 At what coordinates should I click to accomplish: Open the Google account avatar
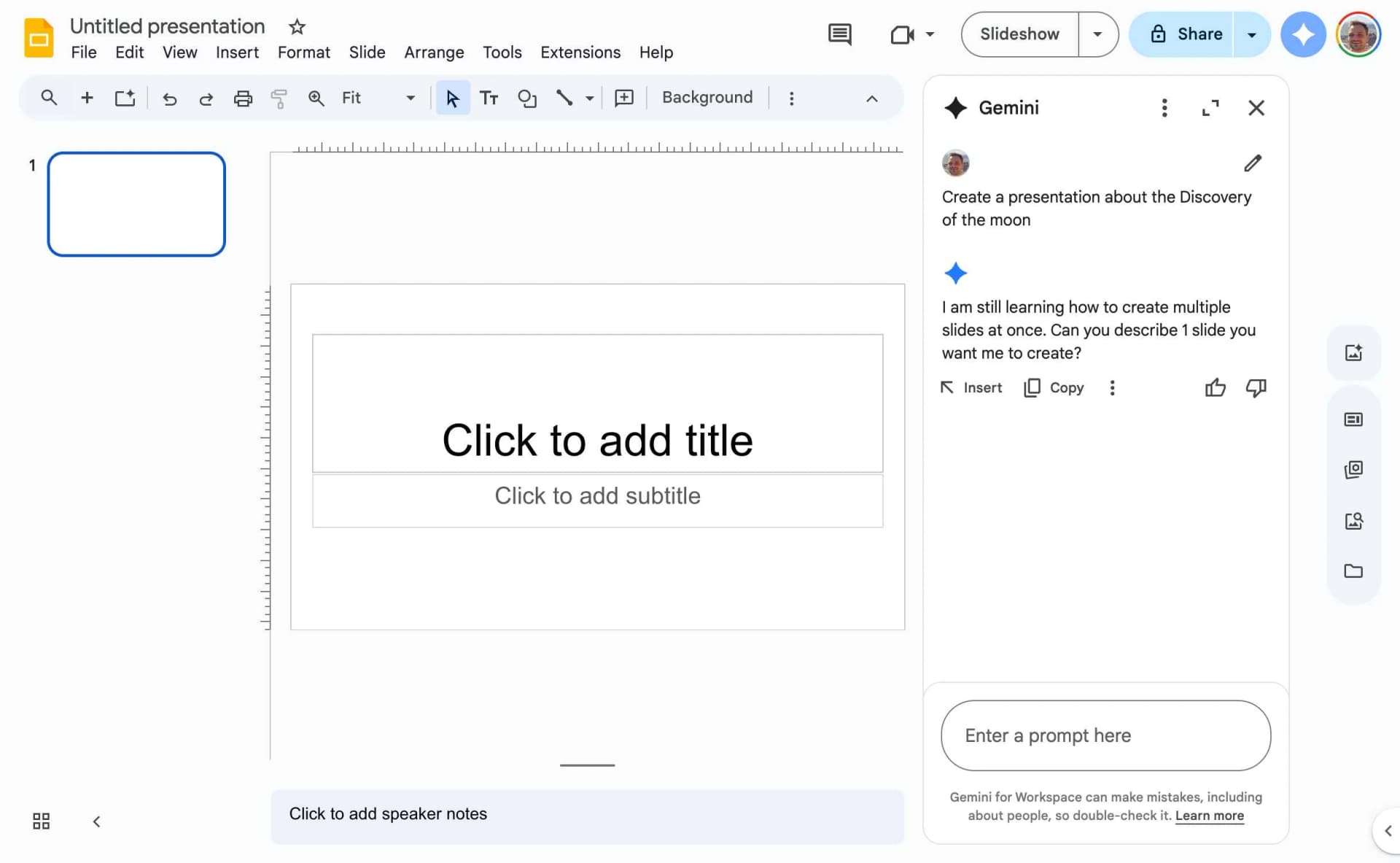(x=1358, y=34)
